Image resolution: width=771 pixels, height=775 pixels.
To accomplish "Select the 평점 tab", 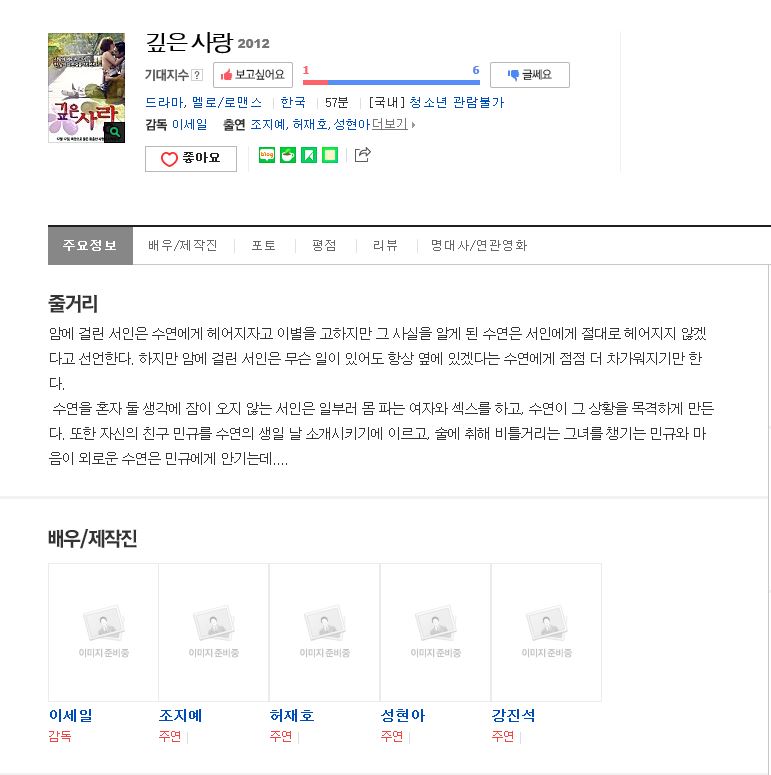I will [x=324, y=245].
